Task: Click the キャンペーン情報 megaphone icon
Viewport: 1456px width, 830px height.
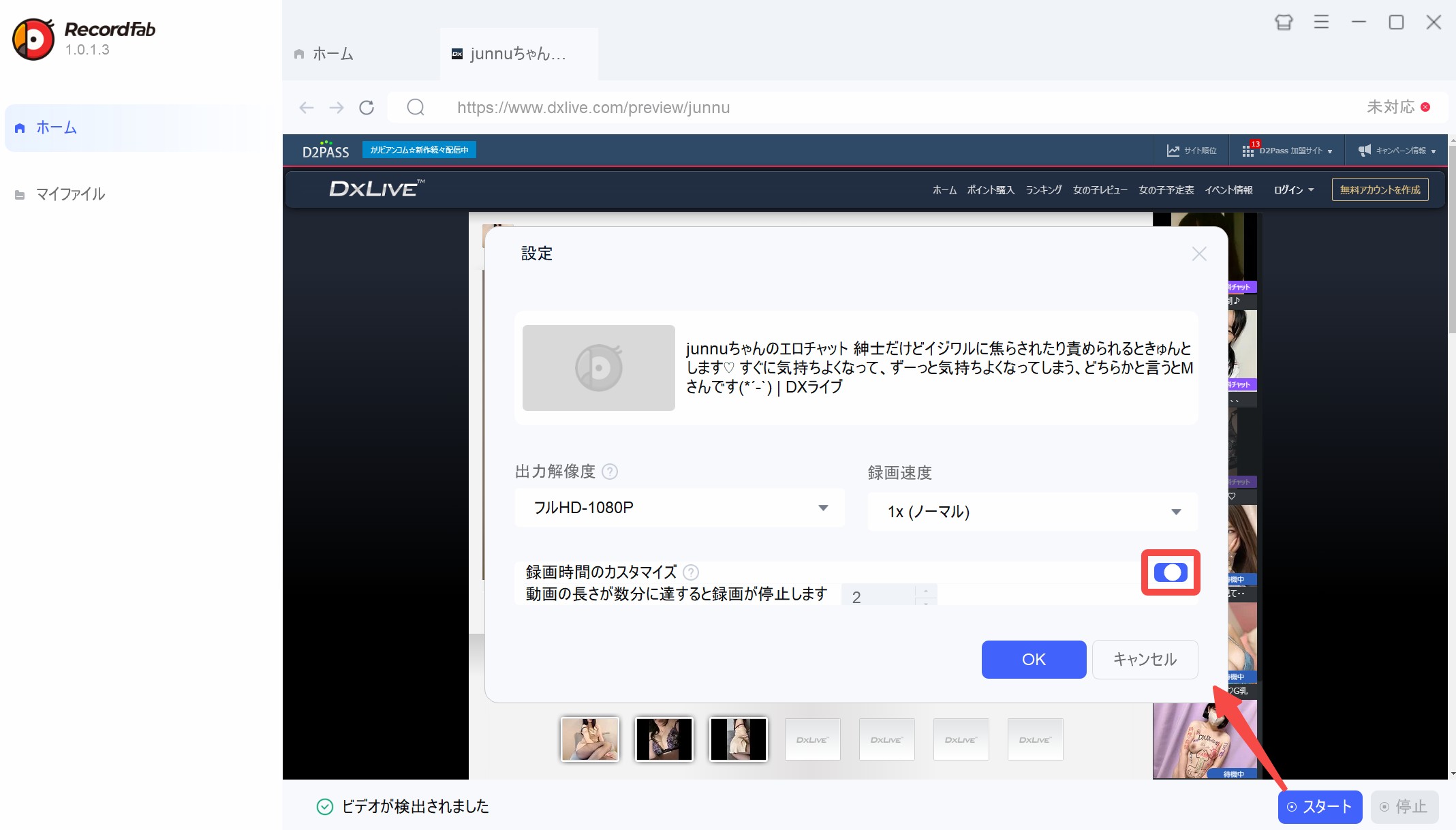Action: tap(1364, 151)
